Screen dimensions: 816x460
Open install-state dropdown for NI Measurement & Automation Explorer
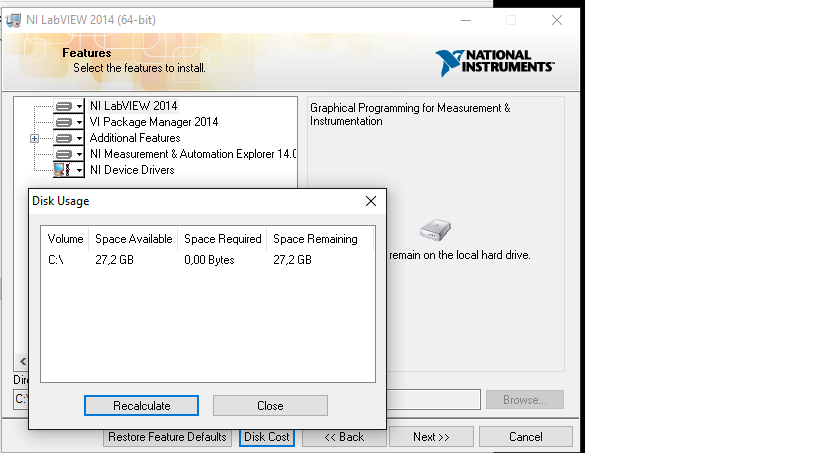[x=69, y=154]
